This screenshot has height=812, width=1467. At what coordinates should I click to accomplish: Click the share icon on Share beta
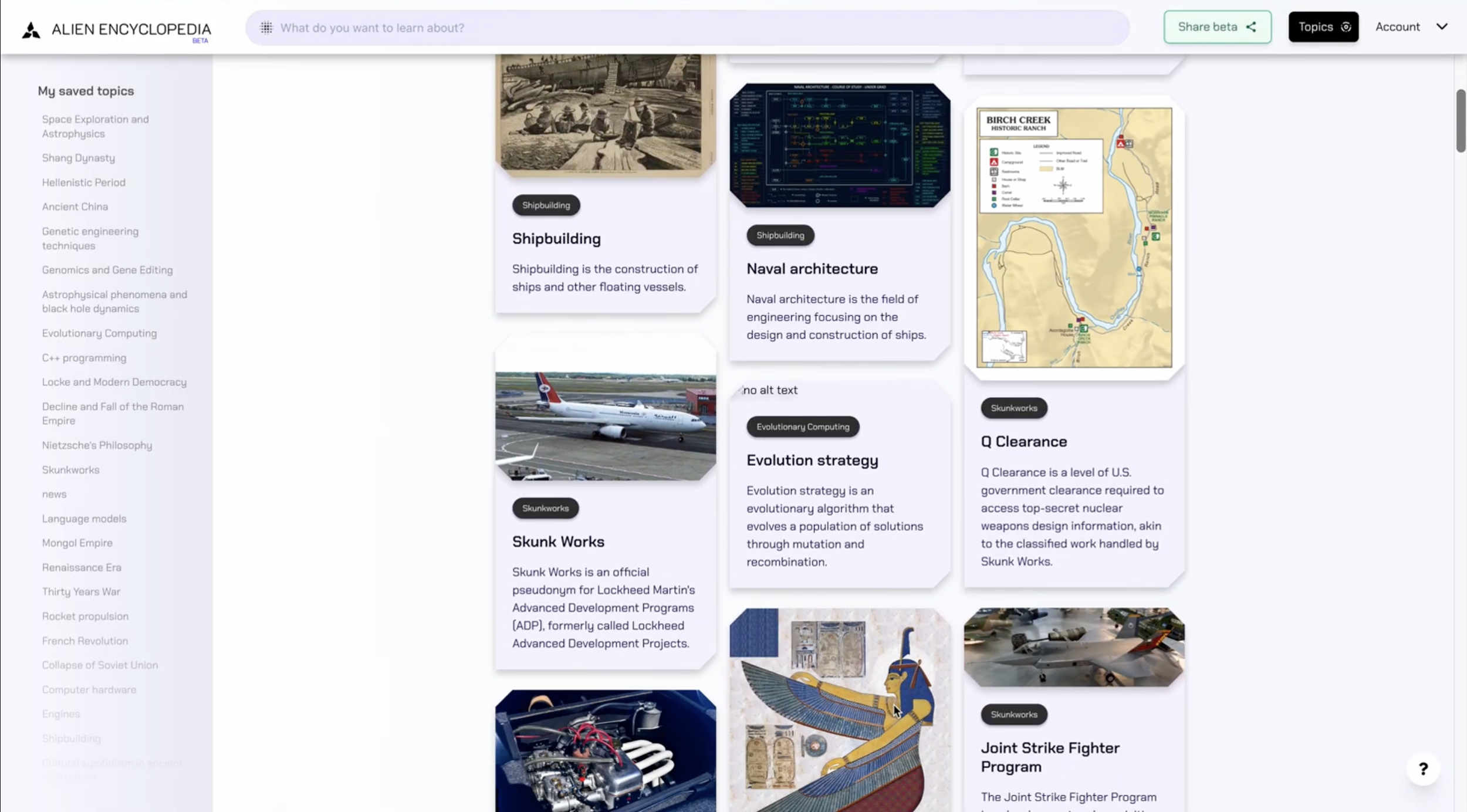1251,27
